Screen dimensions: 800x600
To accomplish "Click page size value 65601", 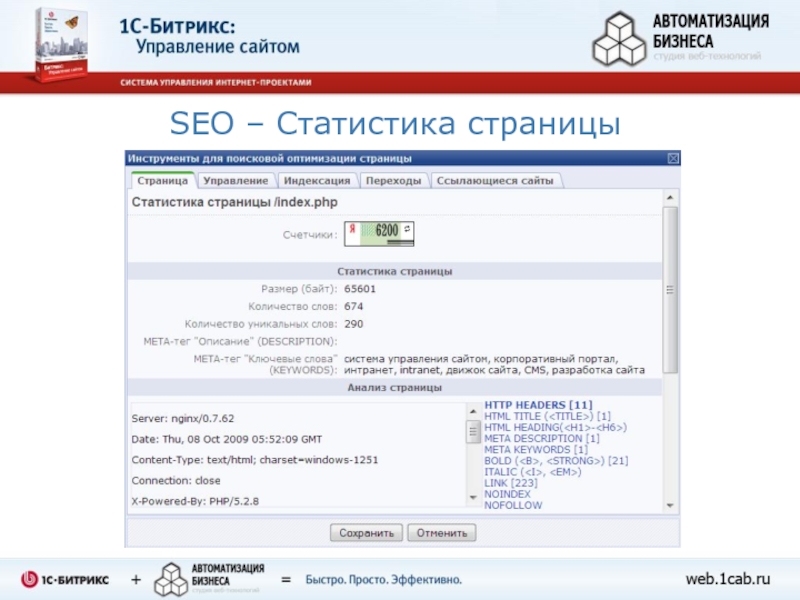I will coord(360,289).
